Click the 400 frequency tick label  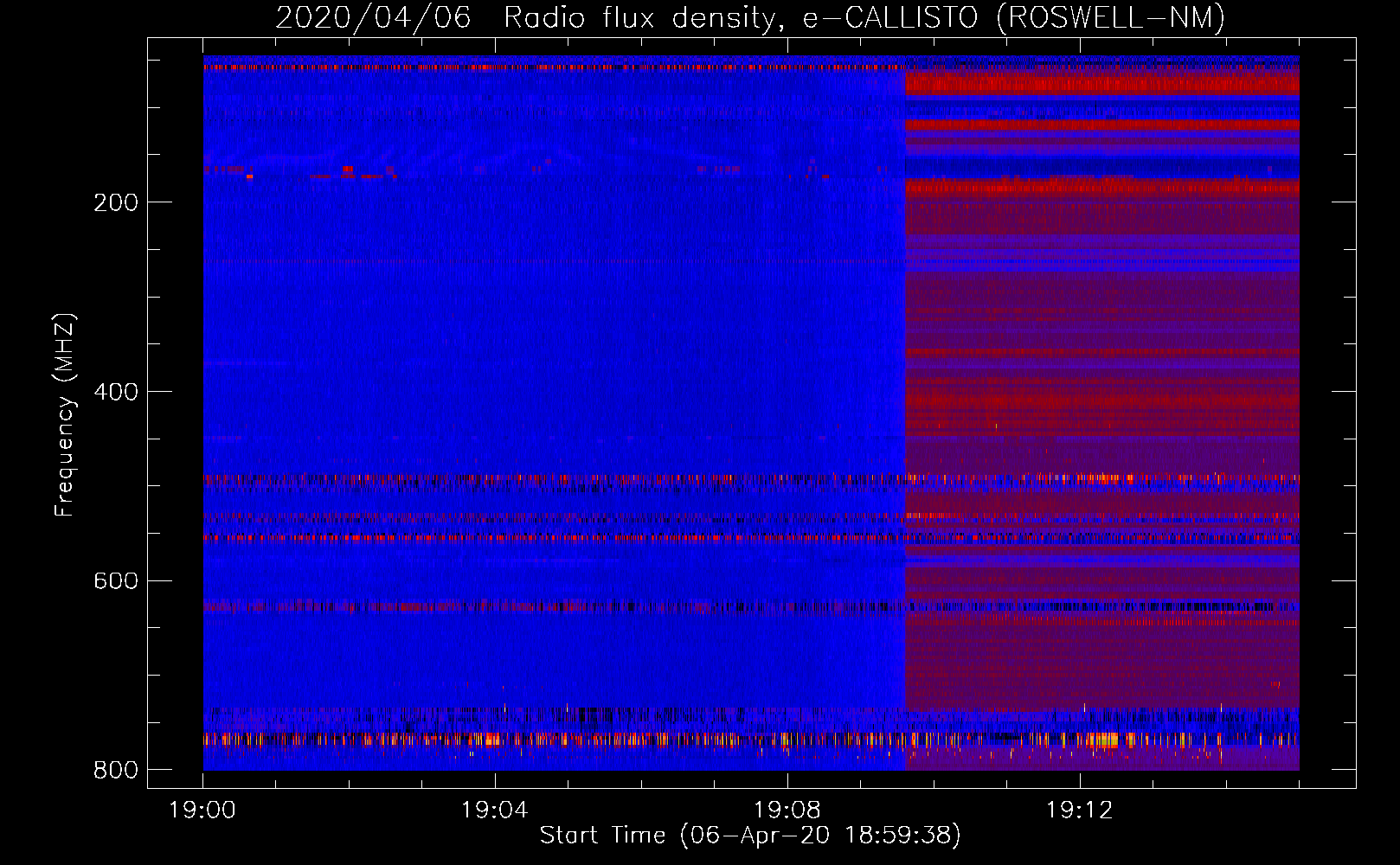pos(116,392)
